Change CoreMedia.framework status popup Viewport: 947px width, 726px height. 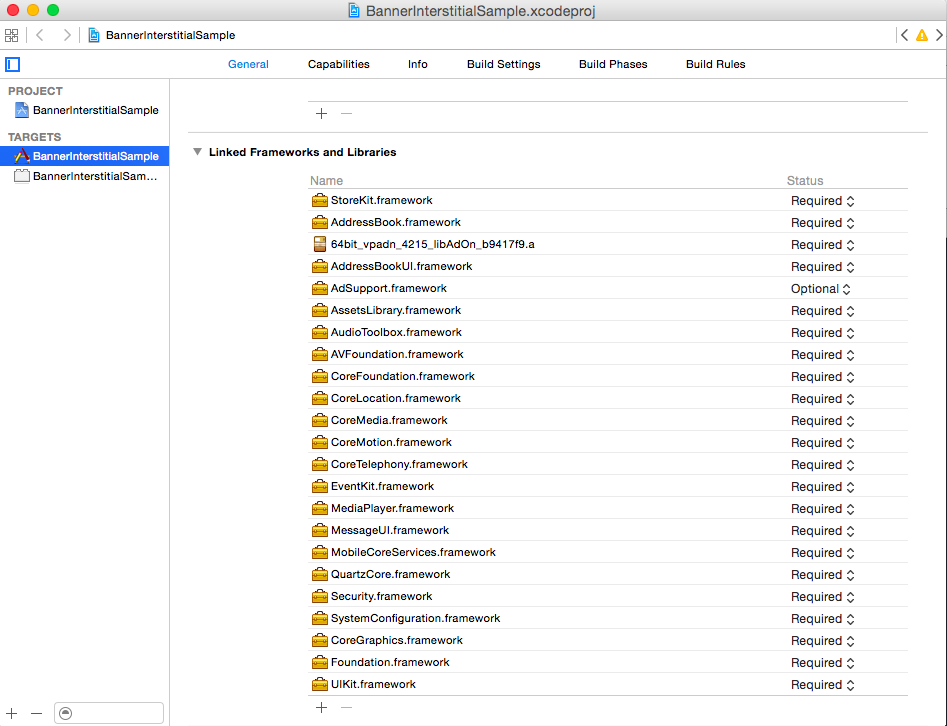(x=823, y=420)
